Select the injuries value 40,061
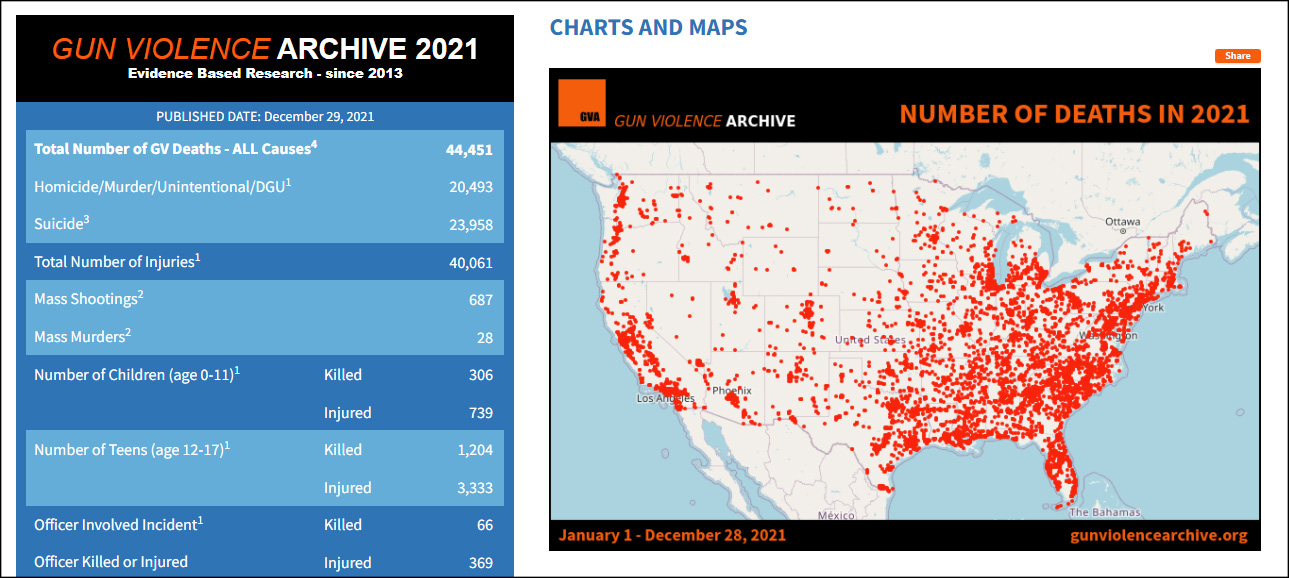 pos(471,263)
